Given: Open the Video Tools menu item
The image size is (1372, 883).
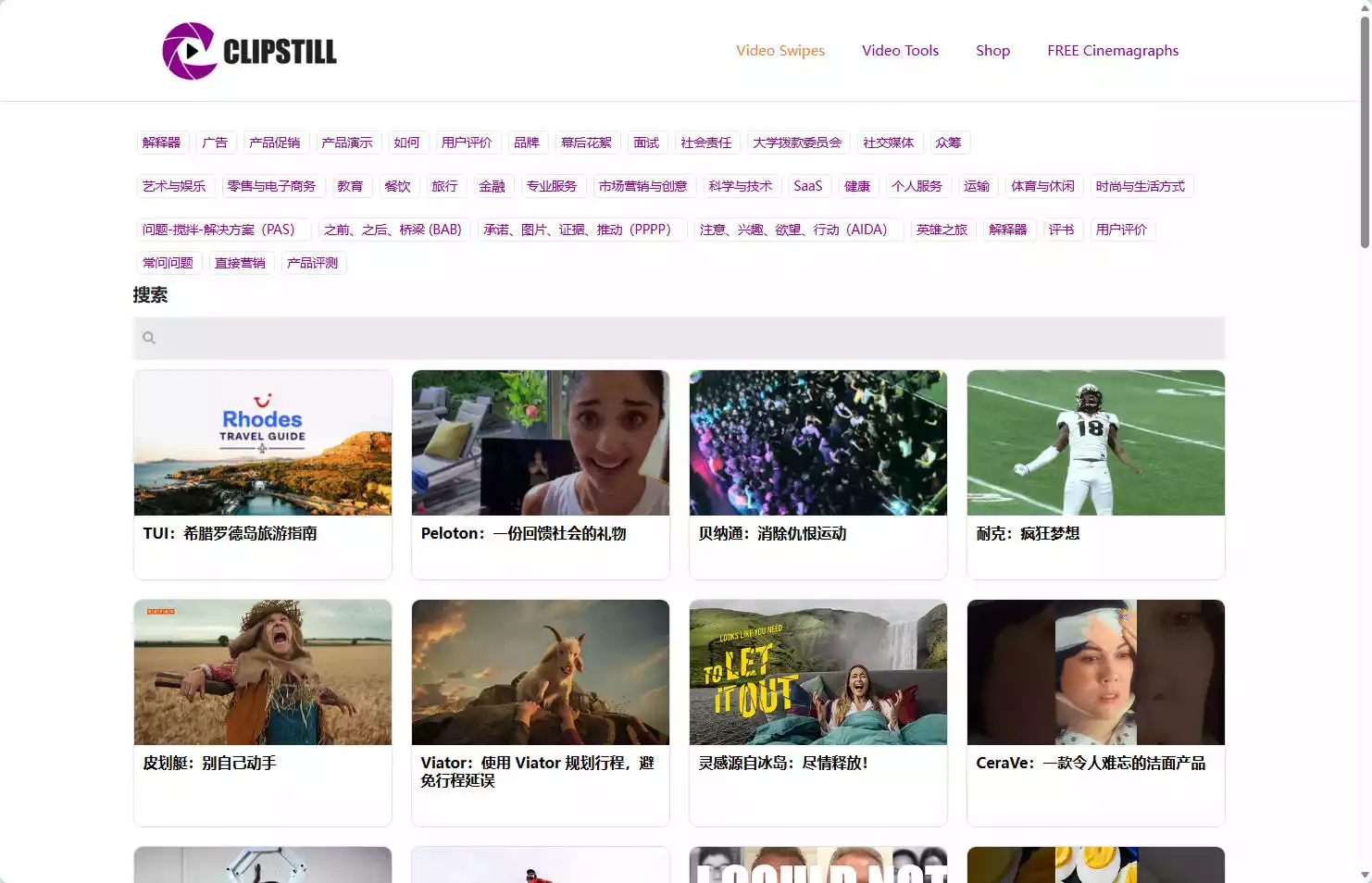Looking at the screenshot, I should (900, 51).
